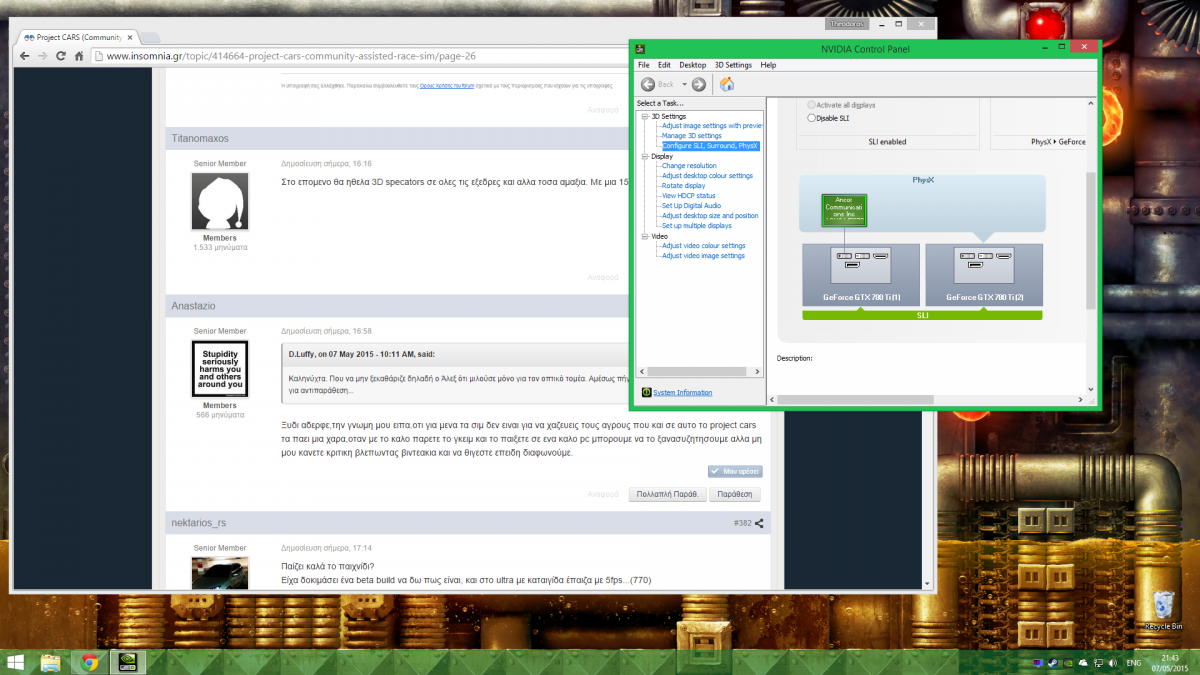
Task: Select Adjust video colour settings
Action: [x=703, y=246]
